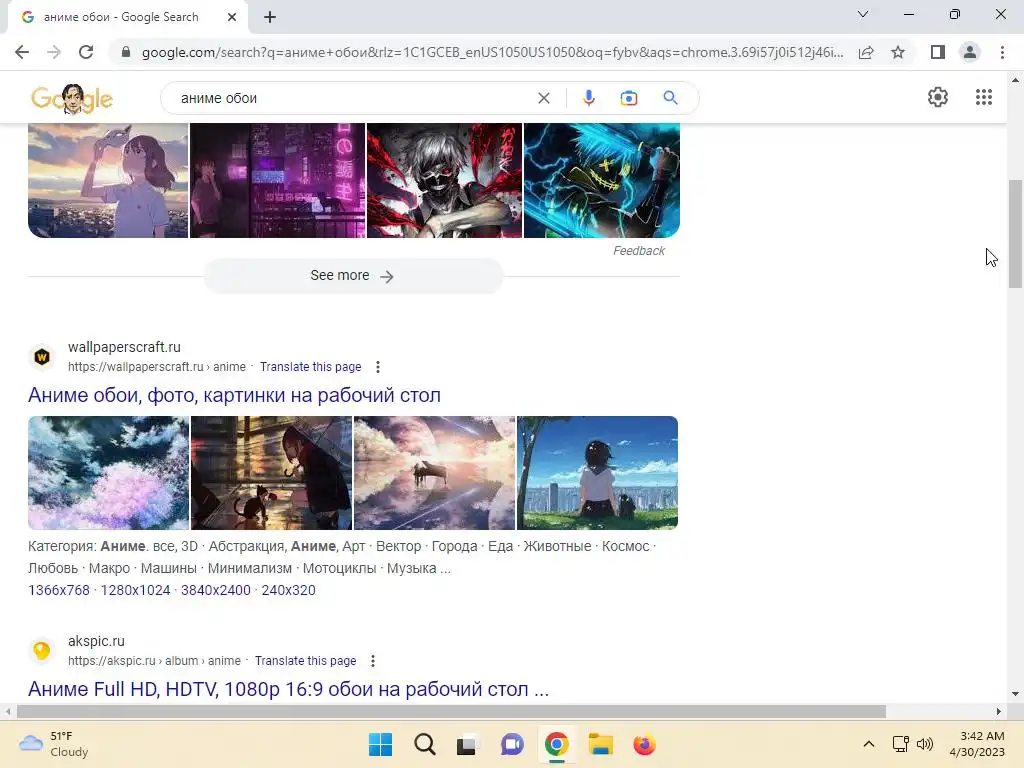Share this page from the address bar
This screenshot has height=768, width=1024.
pos(866,52)
